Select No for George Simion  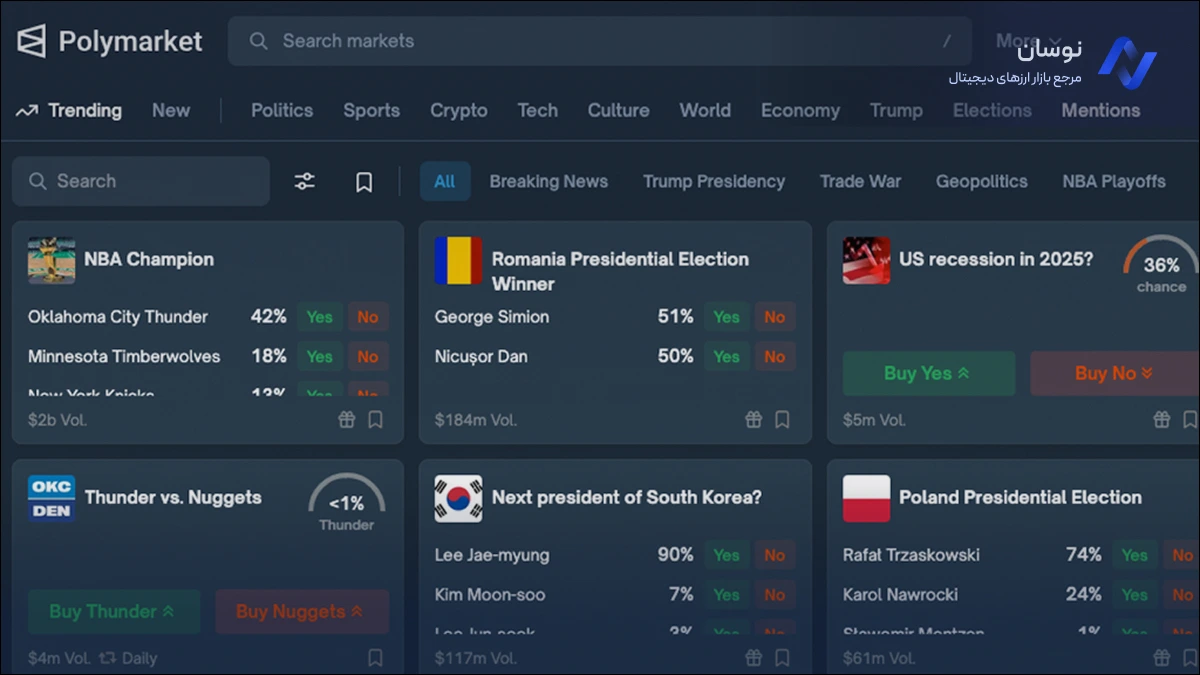775,317
